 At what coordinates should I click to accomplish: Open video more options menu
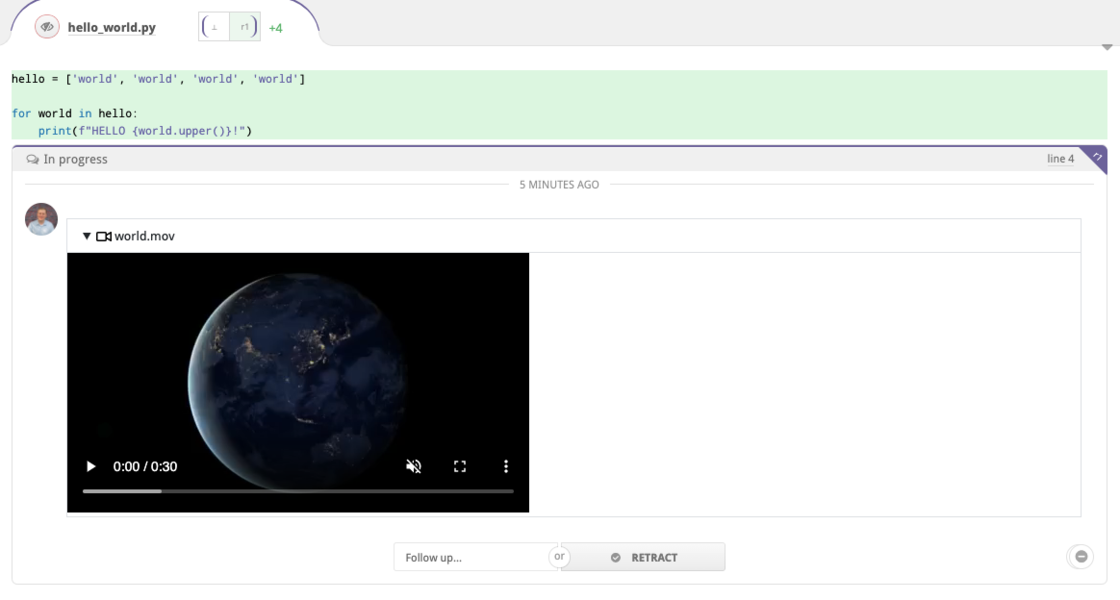(506, 466)
